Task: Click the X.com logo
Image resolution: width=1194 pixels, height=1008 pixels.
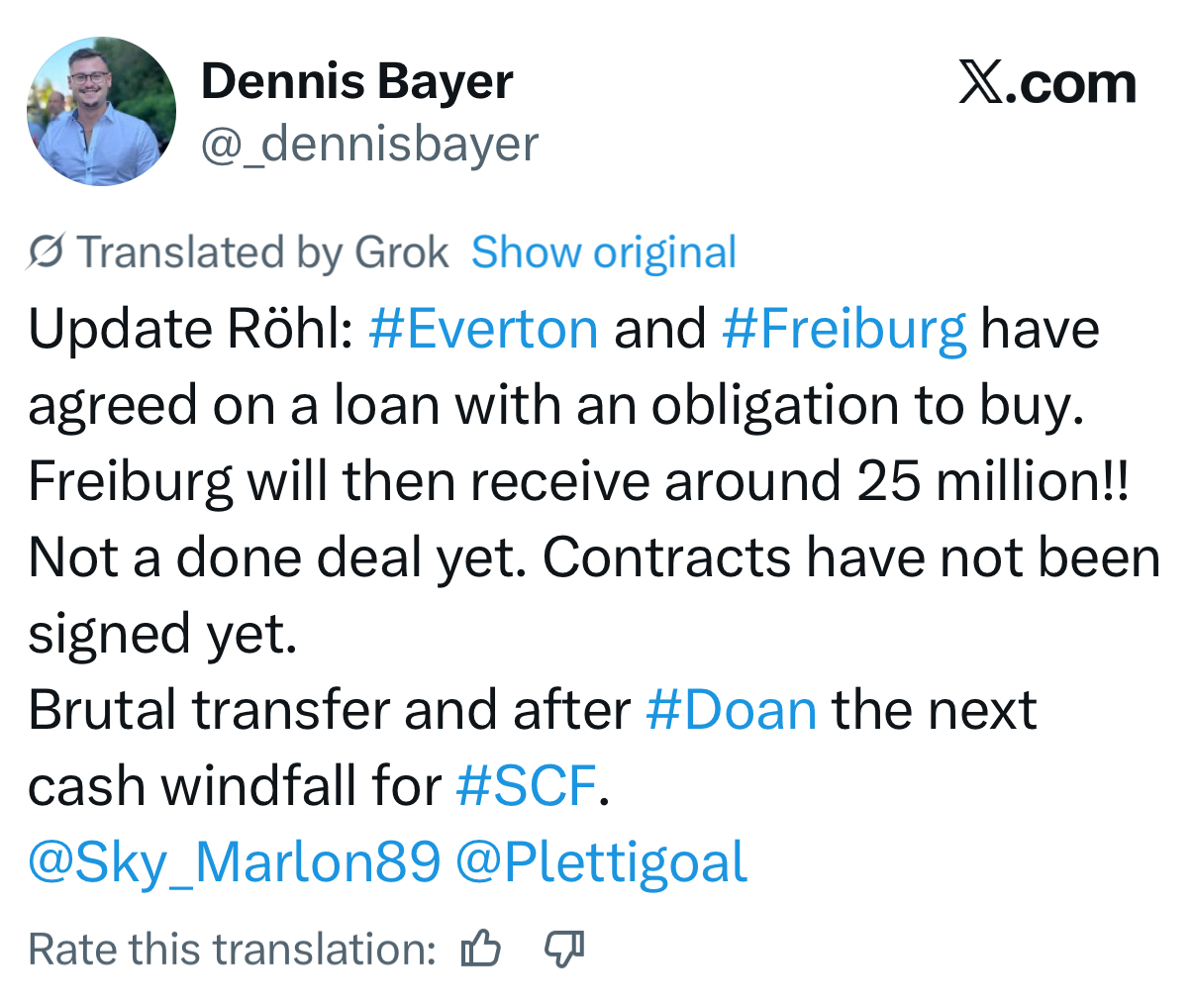Action: 1046,83
